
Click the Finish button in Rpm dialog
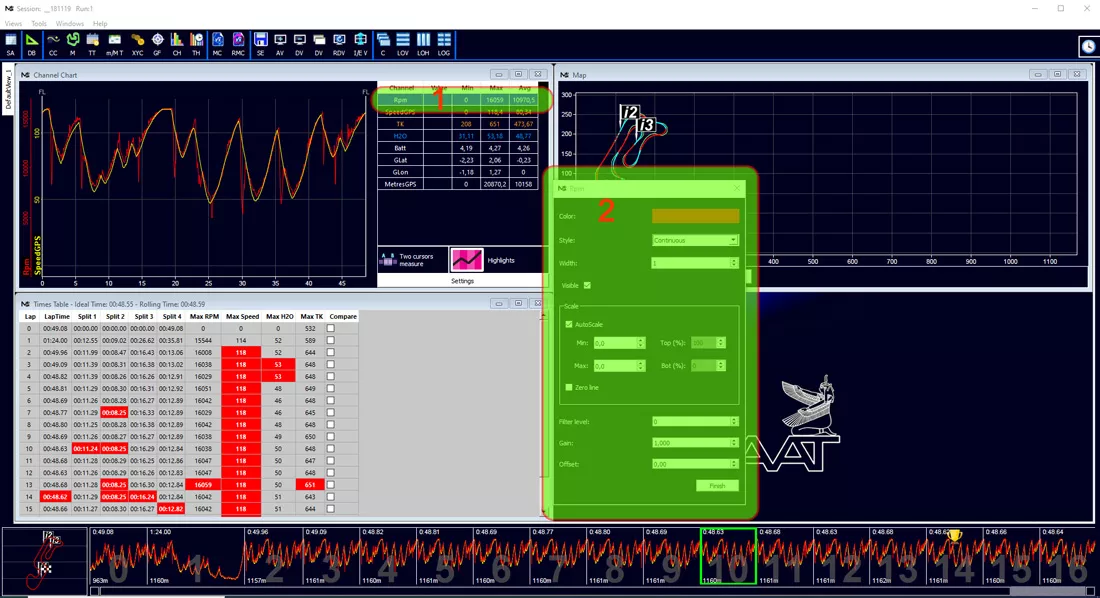click(717, 486)
